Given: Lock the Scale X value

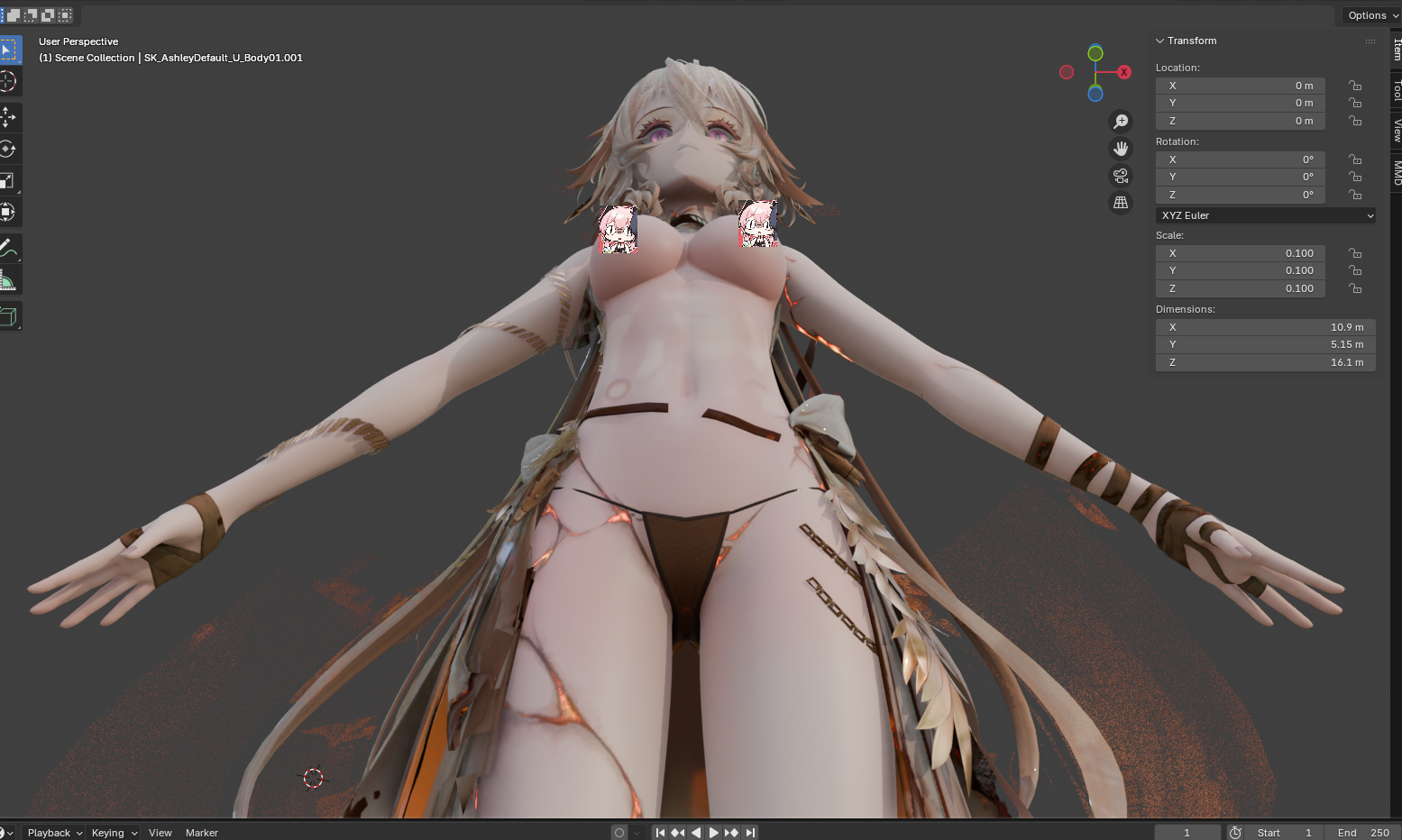Looking at the screenshot, I should tap(1355, 253).
